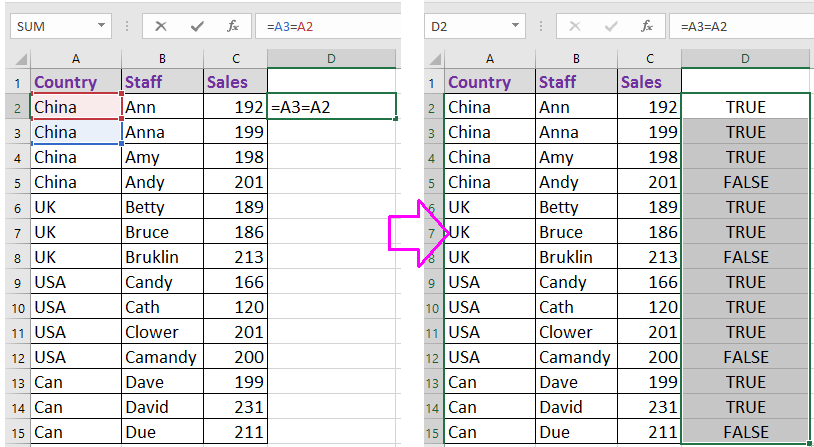Select column D header in right worksheet

pyautogui.click(x=745, y=59)
